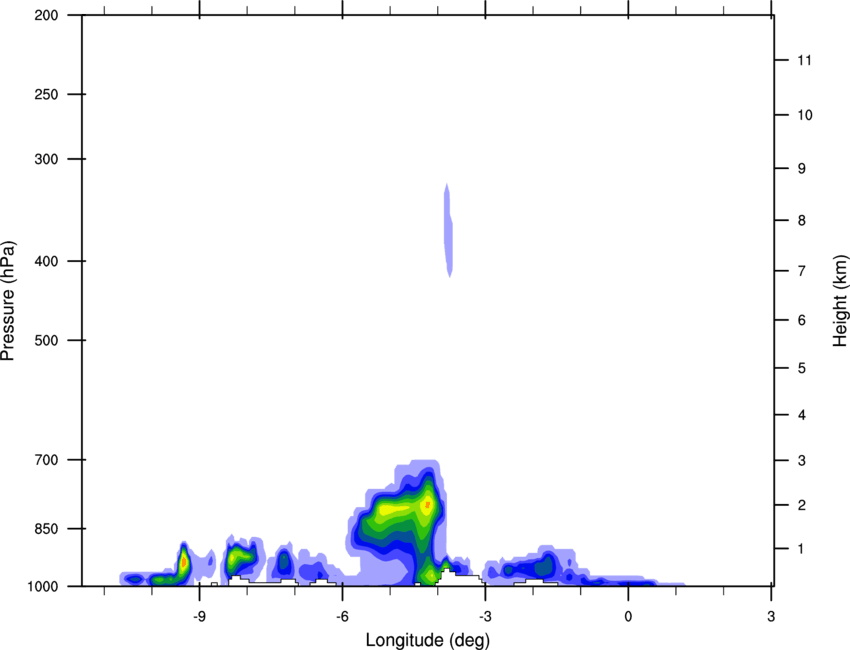Image resolution: width=850 pixels, height=650 pixels.
Task: Click the 0 longitude tick label
Action: [628, 616]
